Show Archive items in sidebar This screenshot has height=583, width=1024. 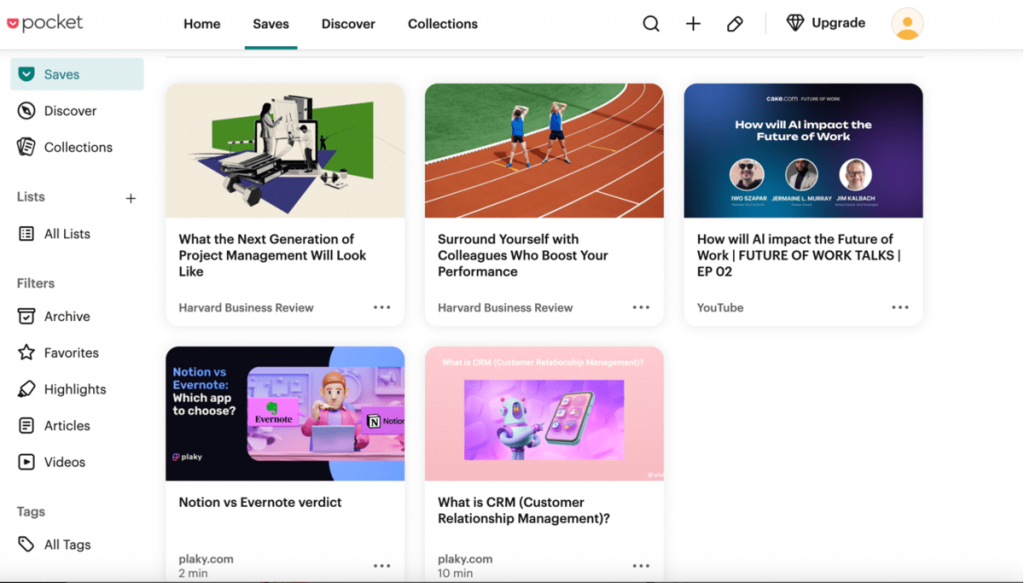coord(66,316)
